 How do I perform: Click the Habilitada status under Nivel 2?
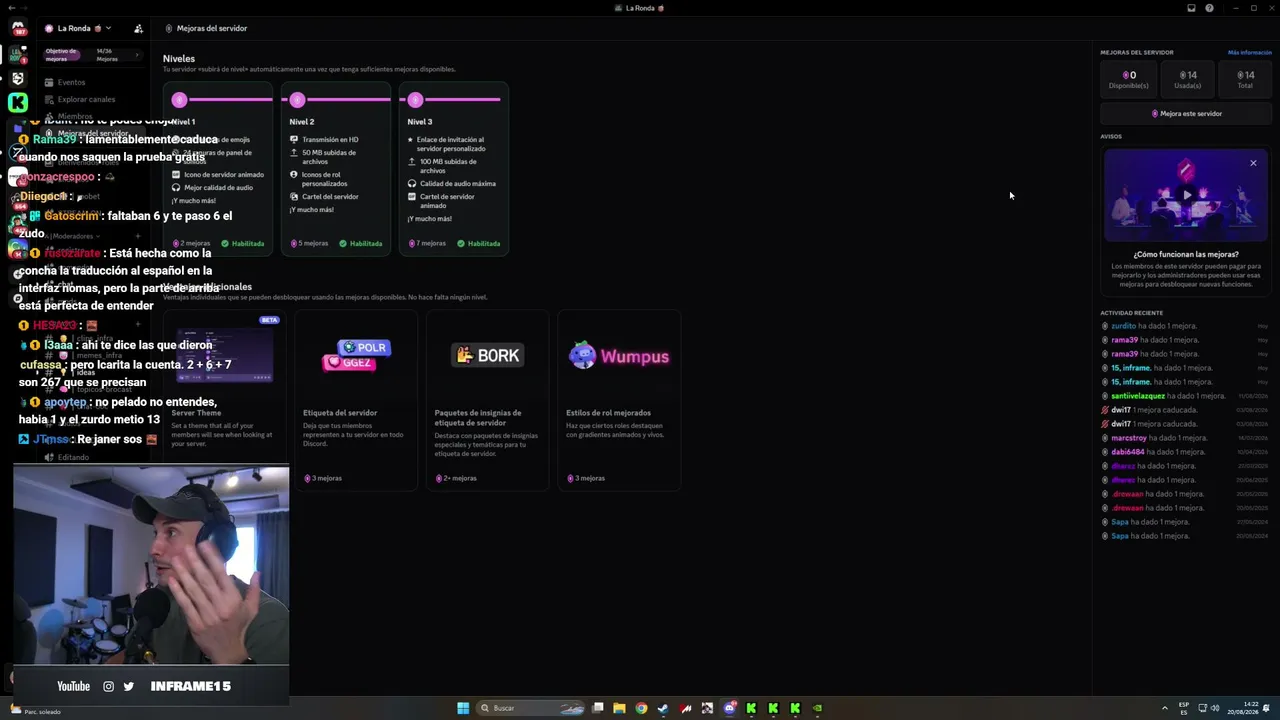click(361, 243)
